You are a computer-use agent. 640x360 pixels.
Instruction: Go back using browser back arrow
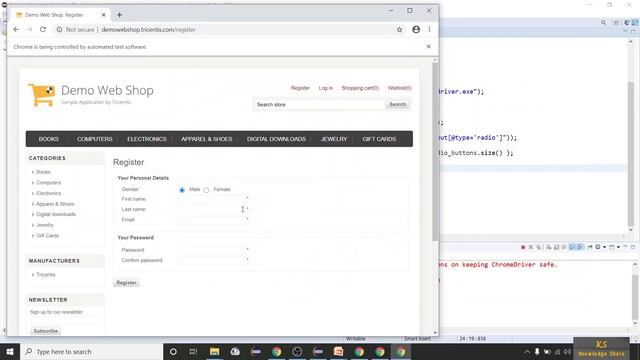(16, 29)
